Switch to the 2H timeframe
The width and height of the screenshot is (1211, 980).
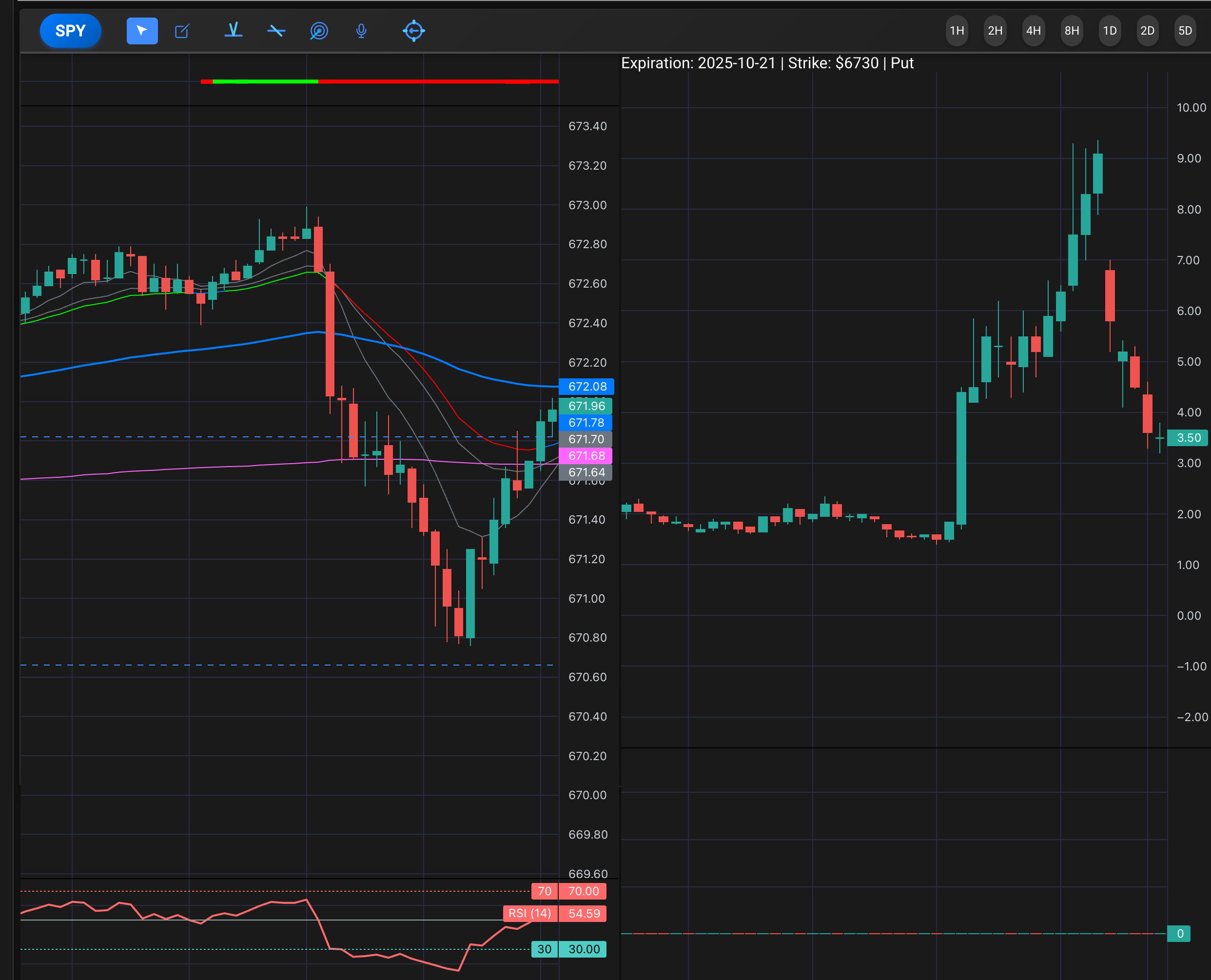(995, 31)
